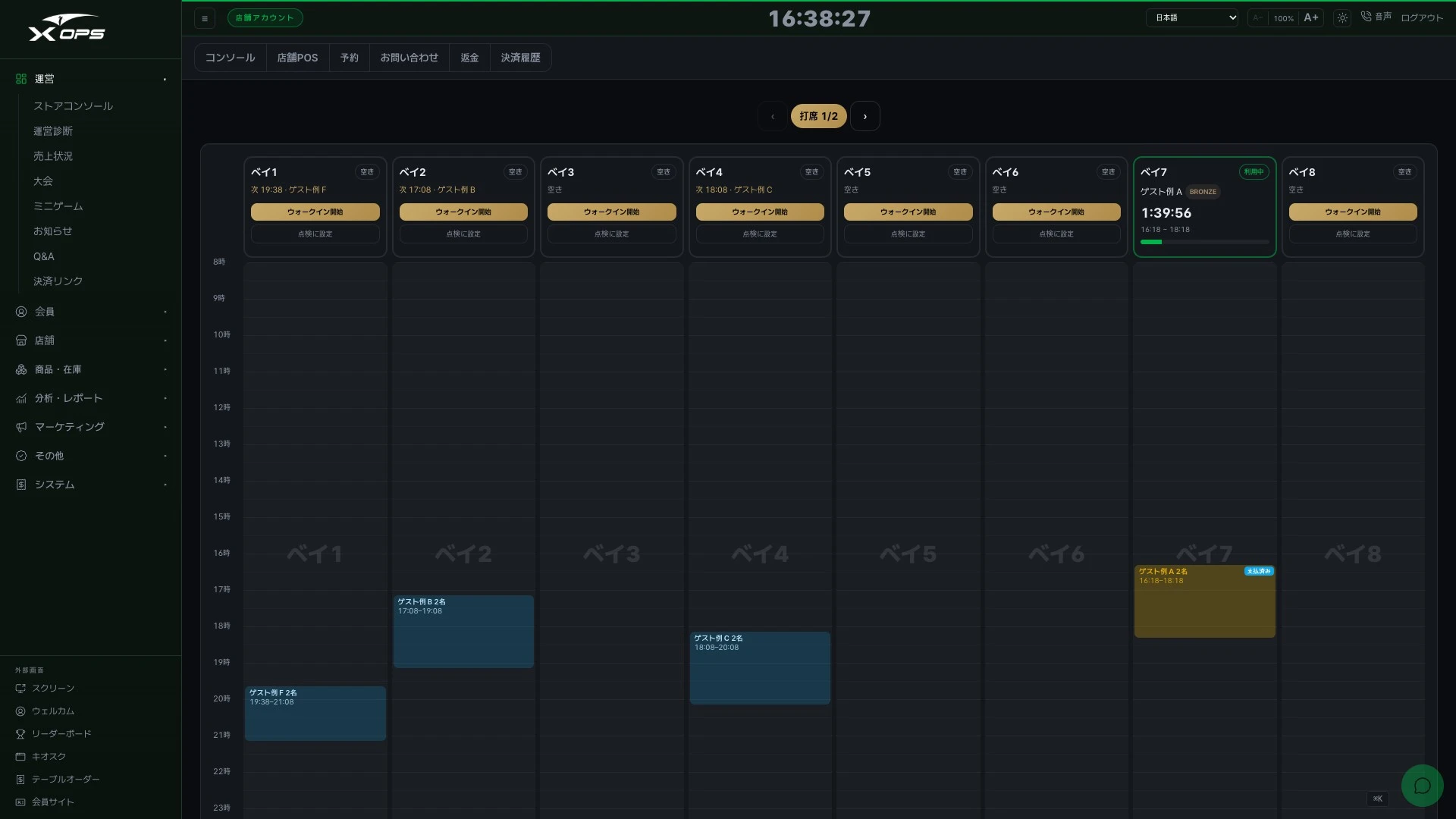Open the リーダーボード trophy icon
This screenshot has width=1456, height=819.
[x=20, y=734]
